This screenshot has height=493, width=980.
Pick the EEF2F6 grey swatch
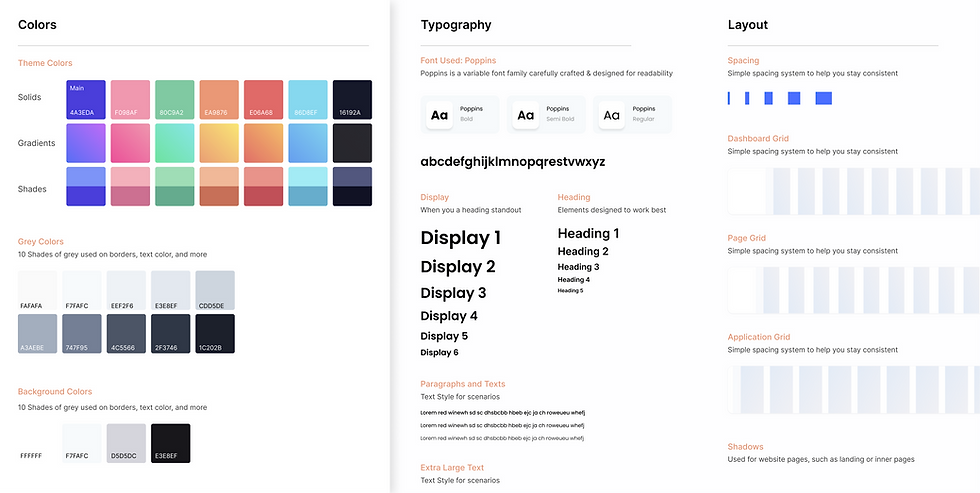(126, 290)
